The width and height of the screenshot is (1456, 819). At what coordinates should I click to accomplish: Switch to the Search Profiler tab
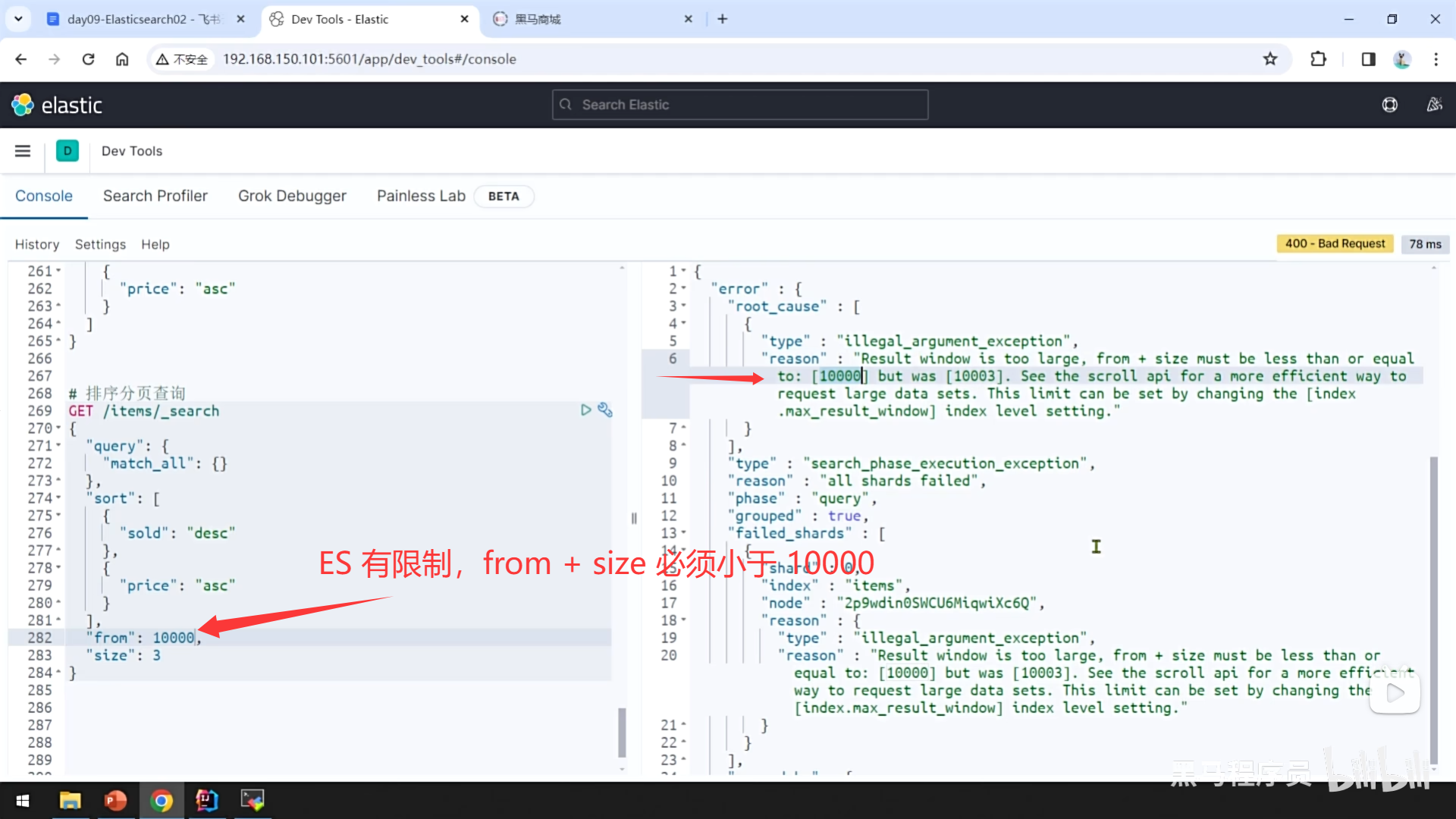click(155, 196)
